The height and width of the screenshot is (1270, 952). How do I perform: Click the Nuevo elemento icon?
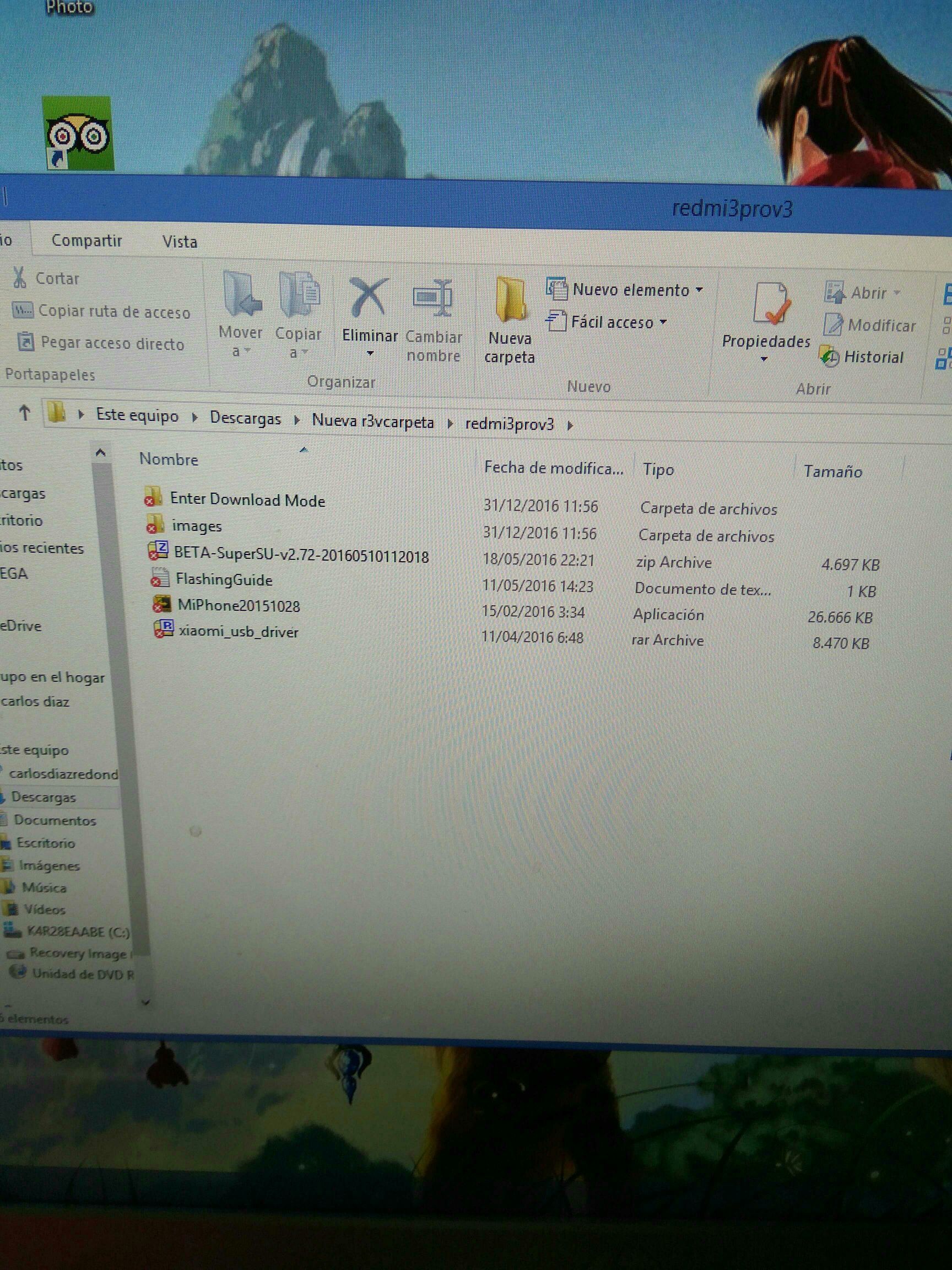[556, 289]
